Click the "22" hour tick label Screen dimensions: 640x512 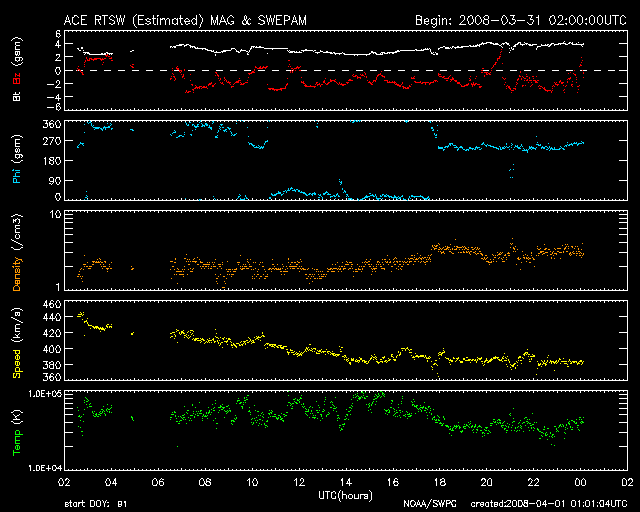[x=533, y=482]
